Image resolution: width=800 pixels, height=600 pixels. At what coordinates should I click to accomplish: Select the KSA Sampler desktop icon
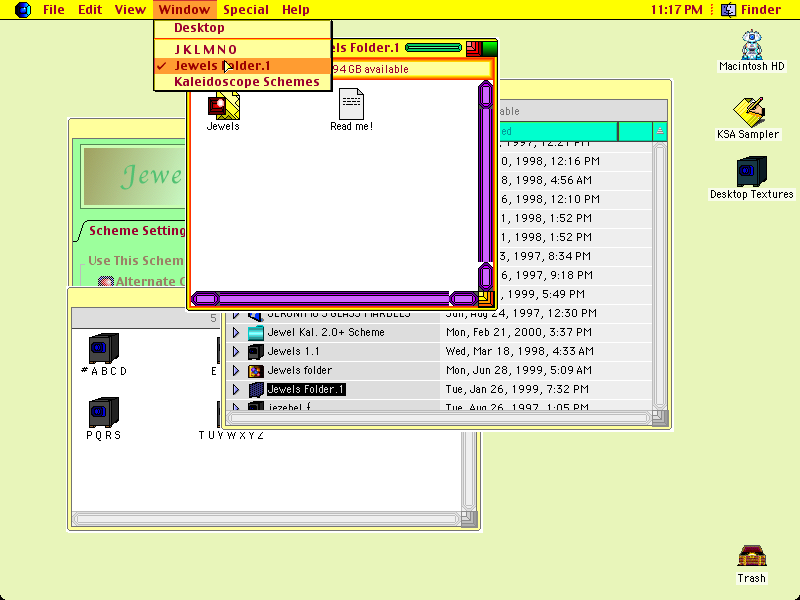[748, 112]
